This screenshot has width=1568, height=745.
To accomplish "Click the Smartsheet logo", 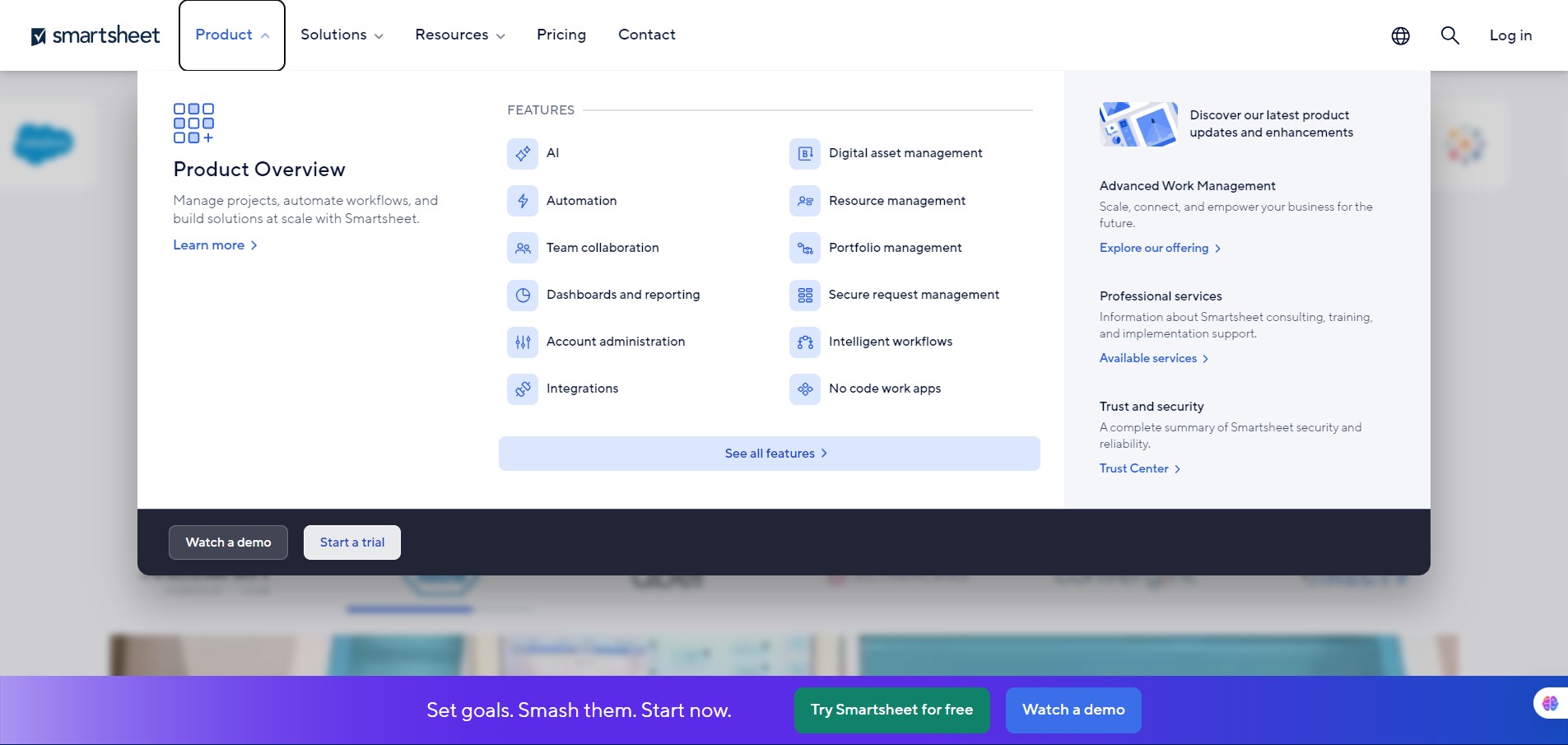I will pos(95,35).
